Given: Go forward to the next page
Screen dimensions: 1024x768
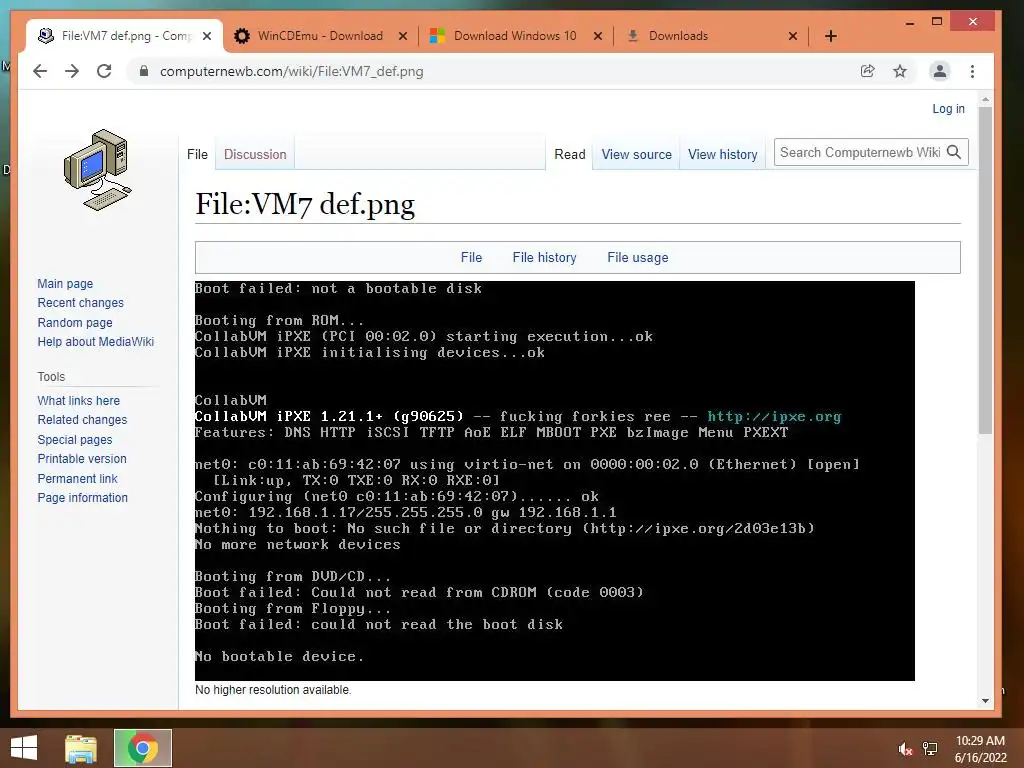Looking at the screenshot, I should pos(72,71).
